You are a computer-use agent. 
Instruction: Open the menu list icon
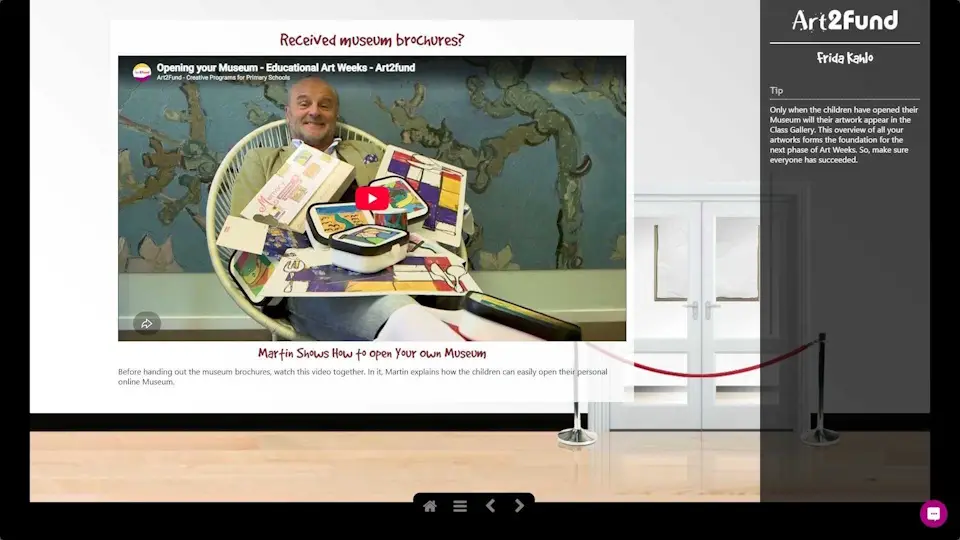point(460,506)
